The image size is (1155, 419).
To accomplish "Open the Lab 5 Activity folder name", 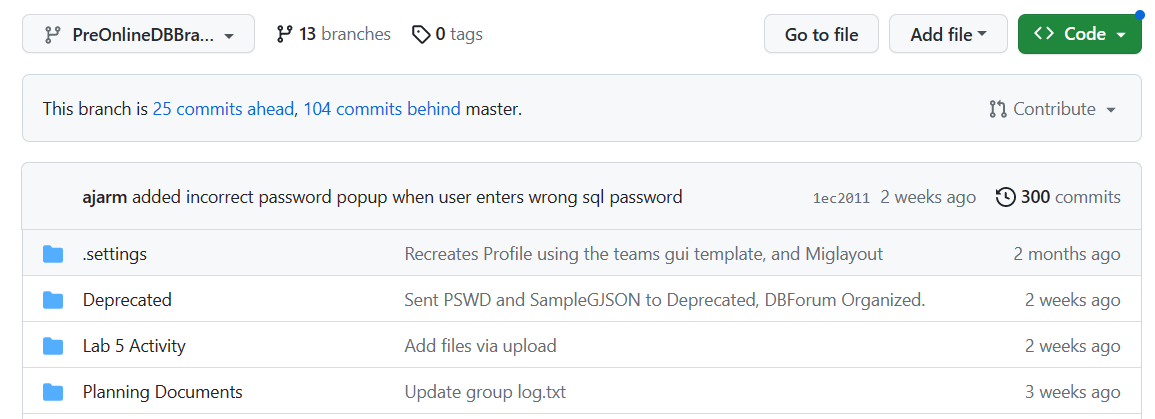I will pyautogui.click(x=134, y=346).
